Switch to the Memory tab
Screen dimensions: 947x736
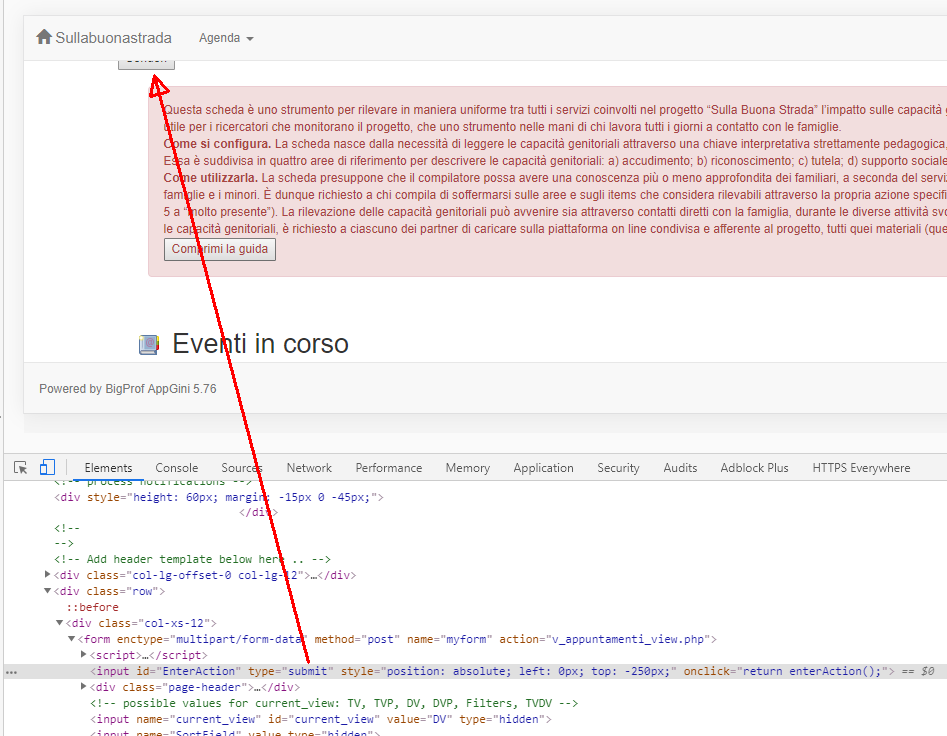(x=467, y=468)
